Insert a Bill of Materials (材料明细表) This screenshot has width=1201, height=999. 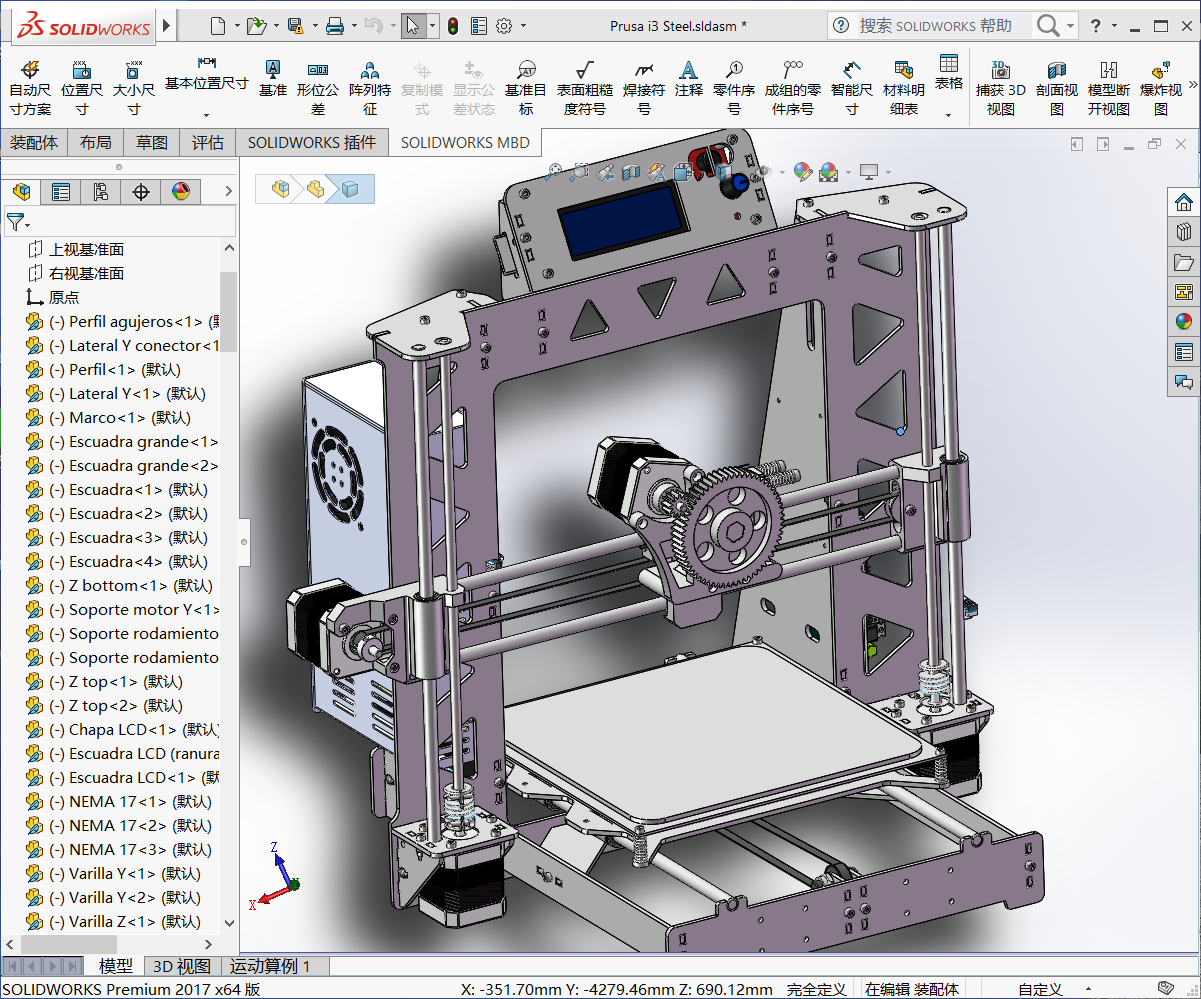click(x=904, y=87)
